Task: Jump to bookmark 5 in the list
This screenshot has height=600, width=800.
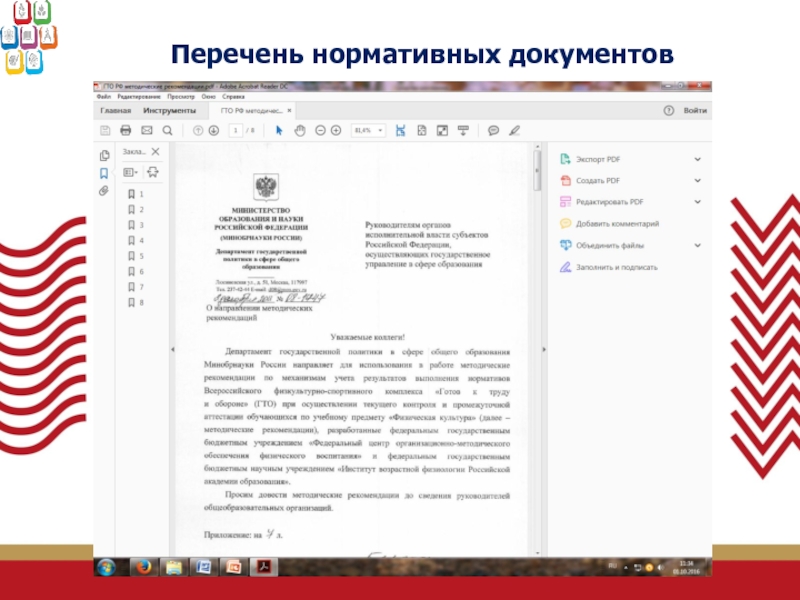Action: 136,256
